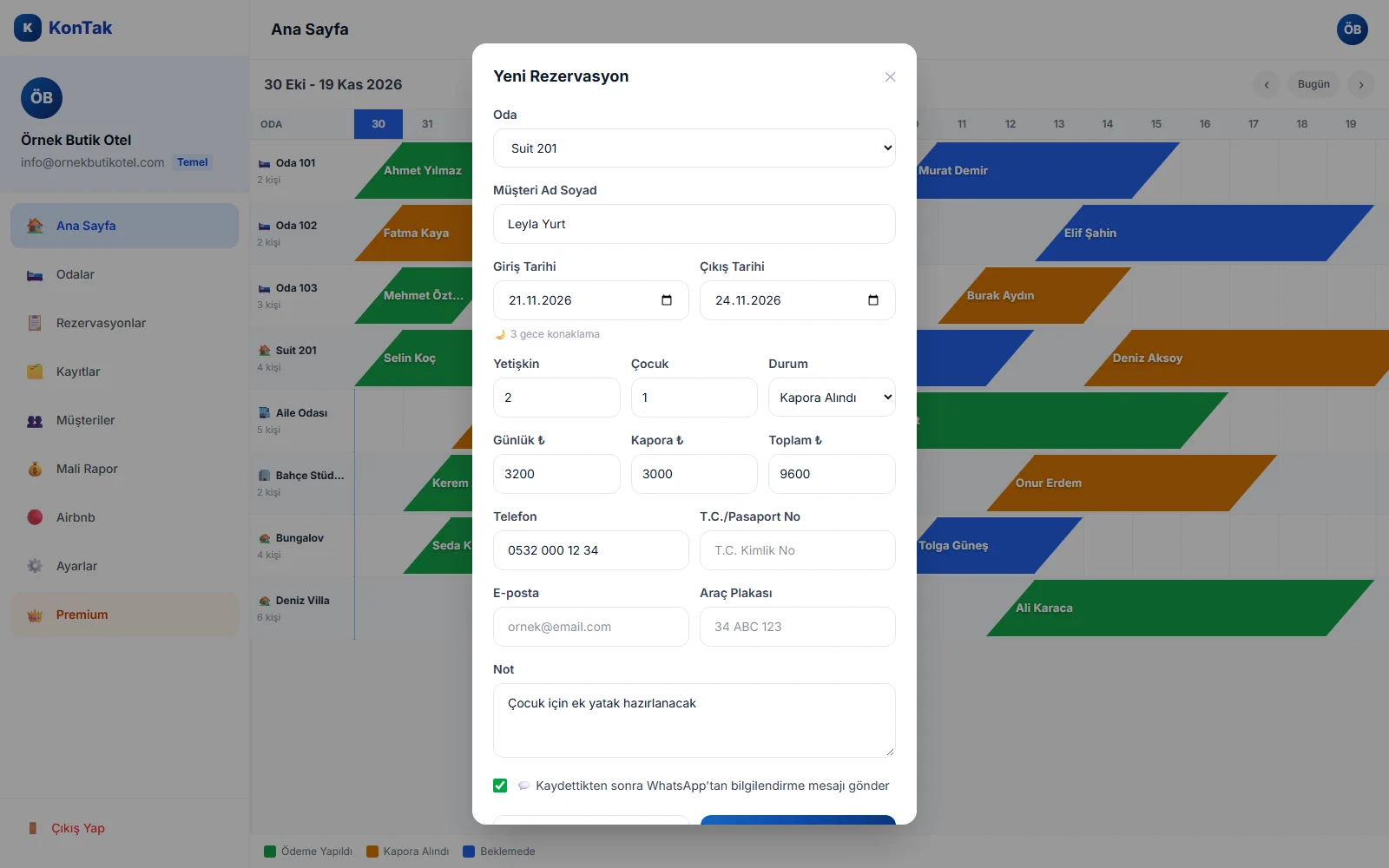Open the Çıkış Tarihi calendar picker icon
Screen dimensions: 1389x868
click(873, 300)
